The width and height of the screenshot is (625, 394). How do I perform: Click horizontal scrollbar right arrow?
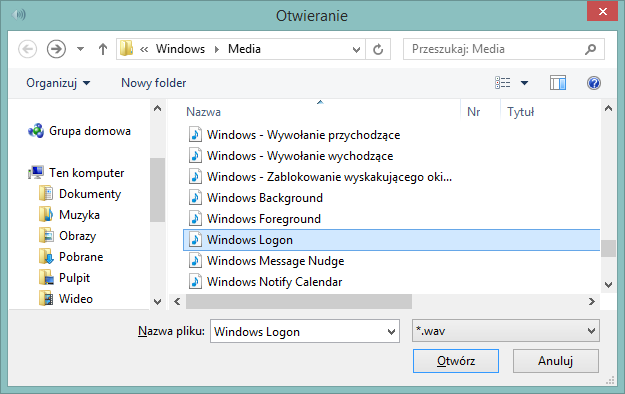(592, 301)
